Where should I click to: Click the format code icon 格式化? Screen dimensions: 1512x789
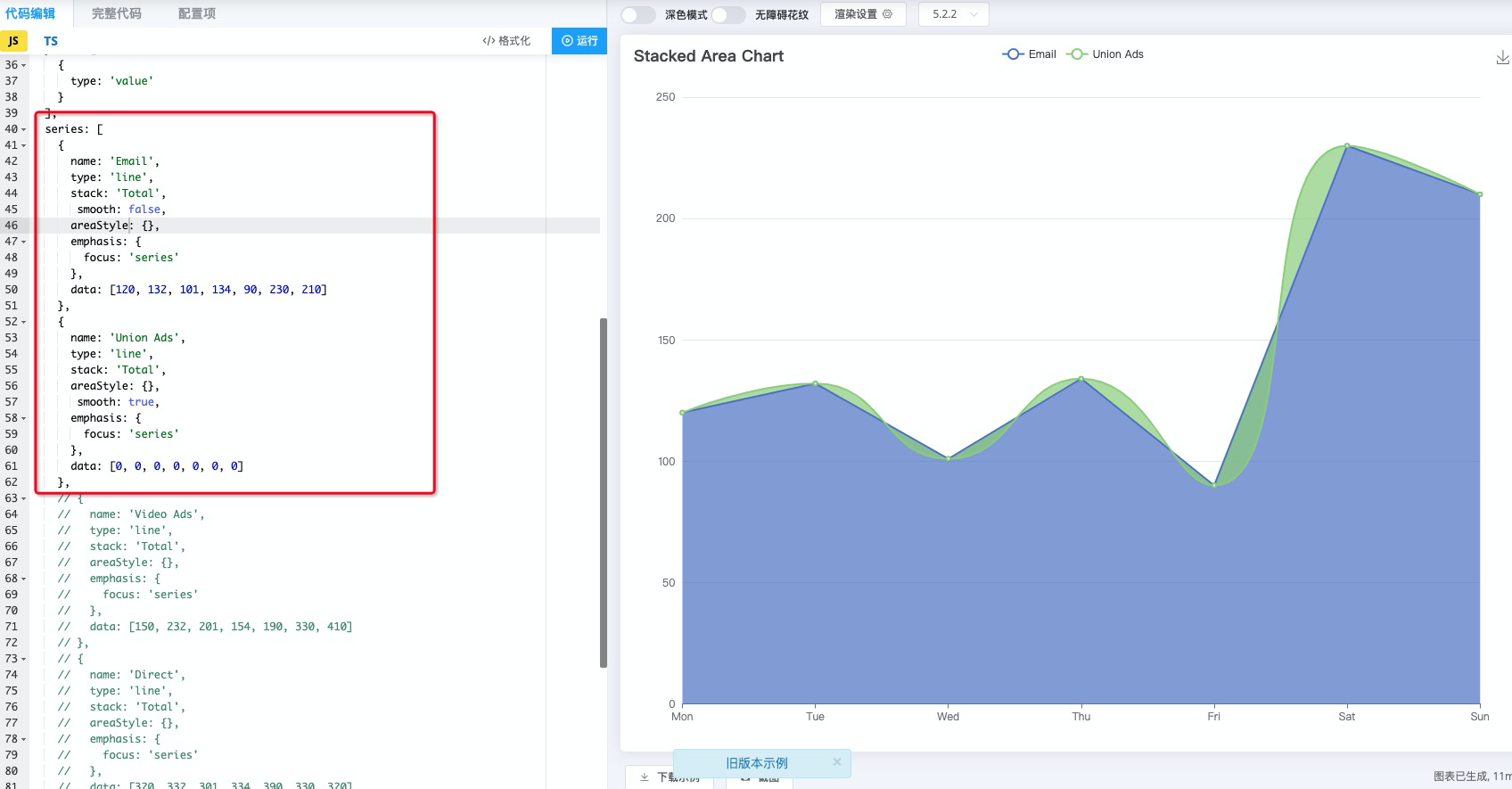489,41
